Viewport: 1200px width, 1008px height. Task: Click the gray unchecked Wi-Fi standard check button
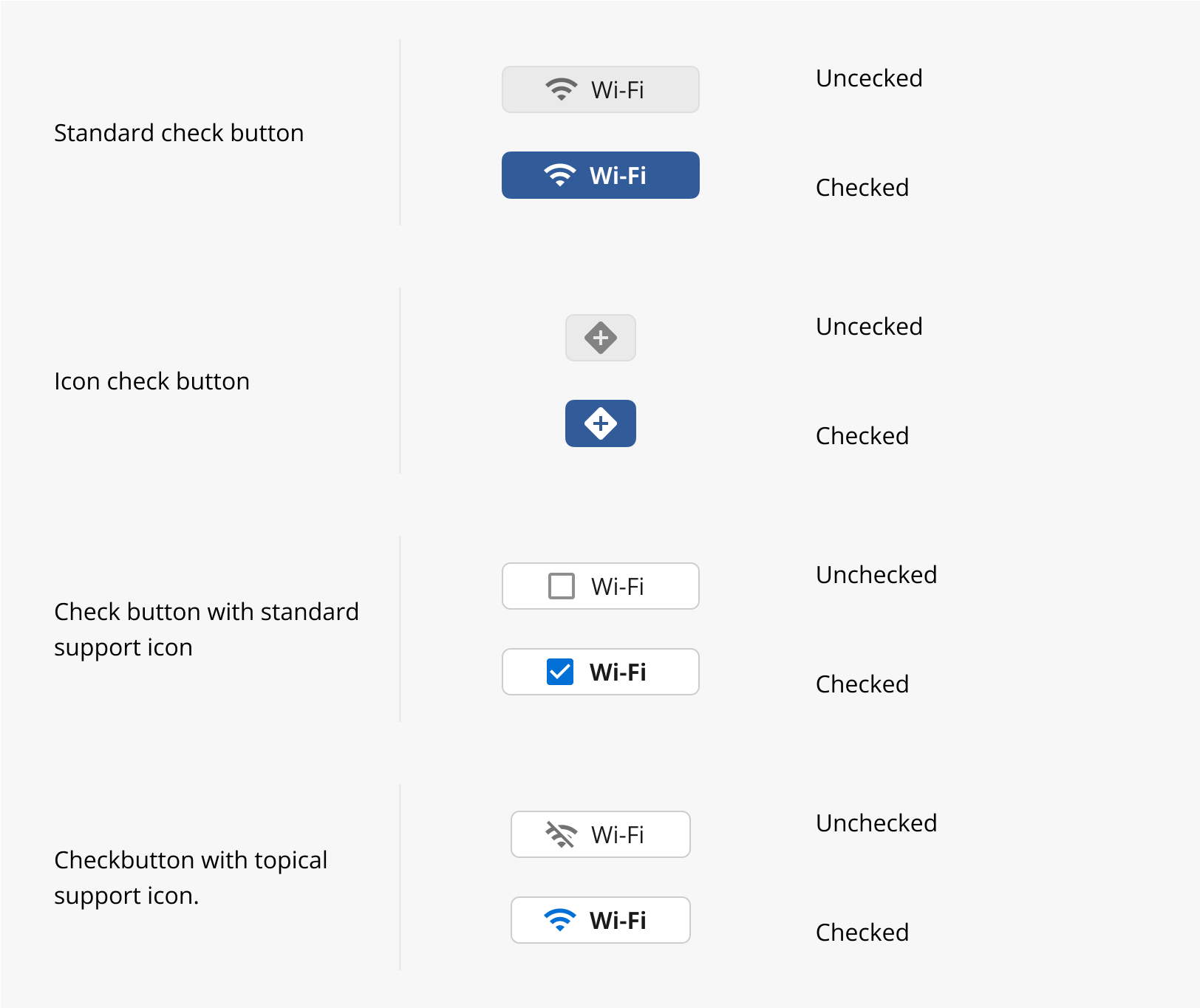(x=600, y=89)
